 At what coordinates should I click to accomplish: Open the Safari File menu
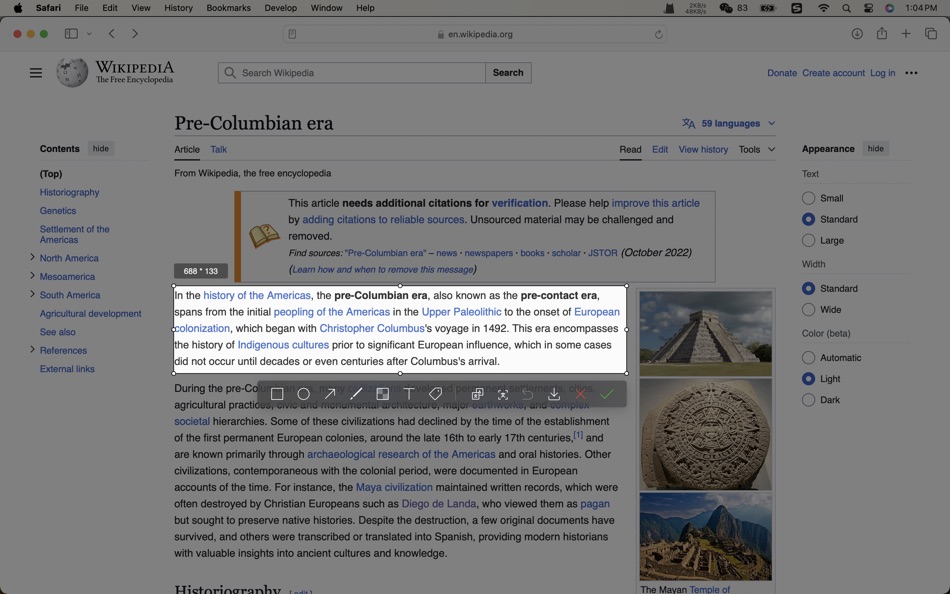[81, 8]
